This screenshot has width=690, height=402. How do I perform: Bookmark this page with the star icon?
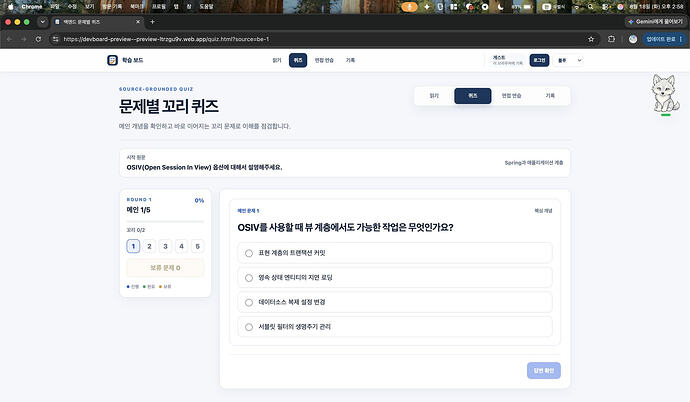pos(591,39)
